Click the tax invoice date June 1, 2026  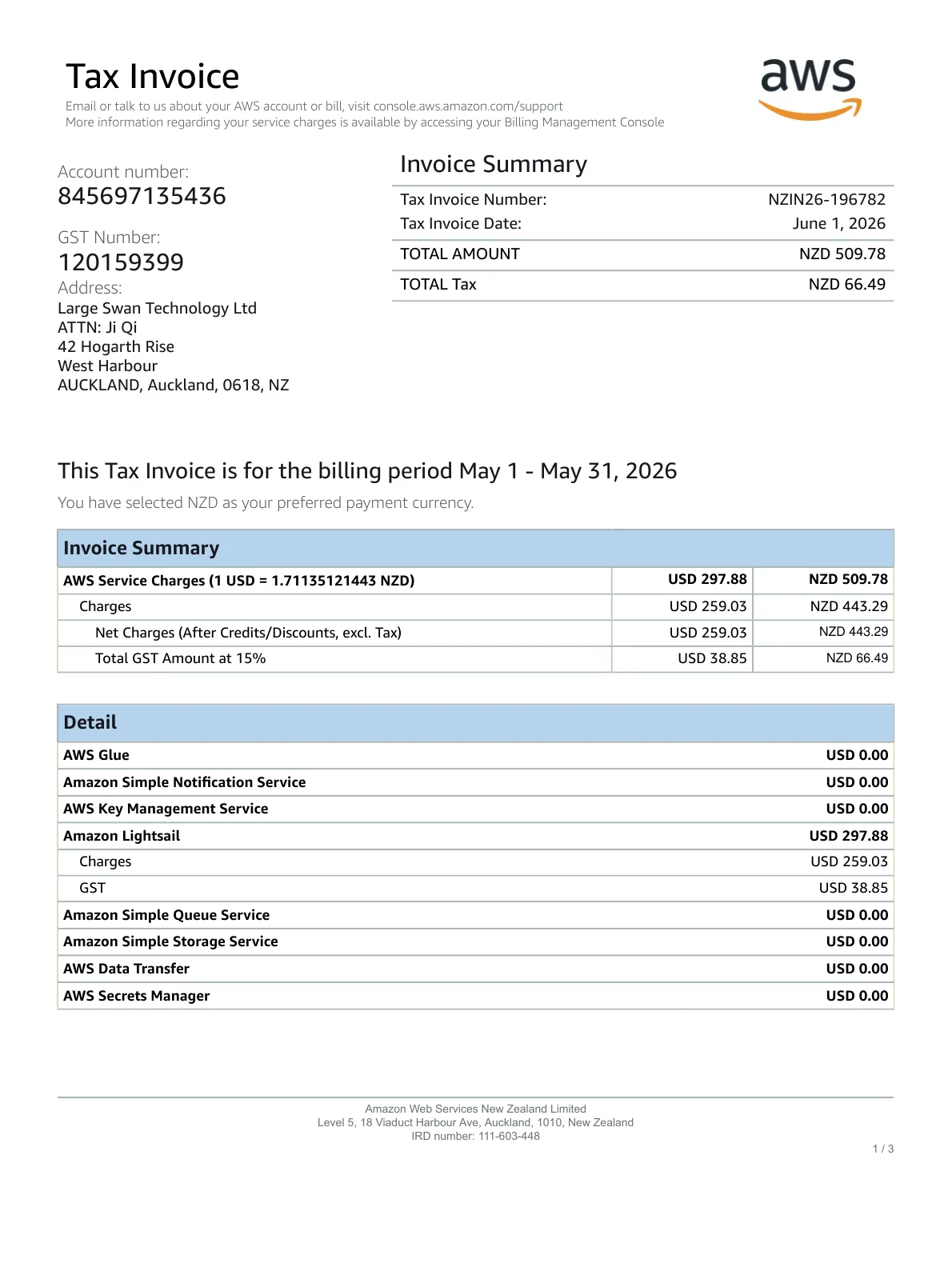click(x=838, y=223)
